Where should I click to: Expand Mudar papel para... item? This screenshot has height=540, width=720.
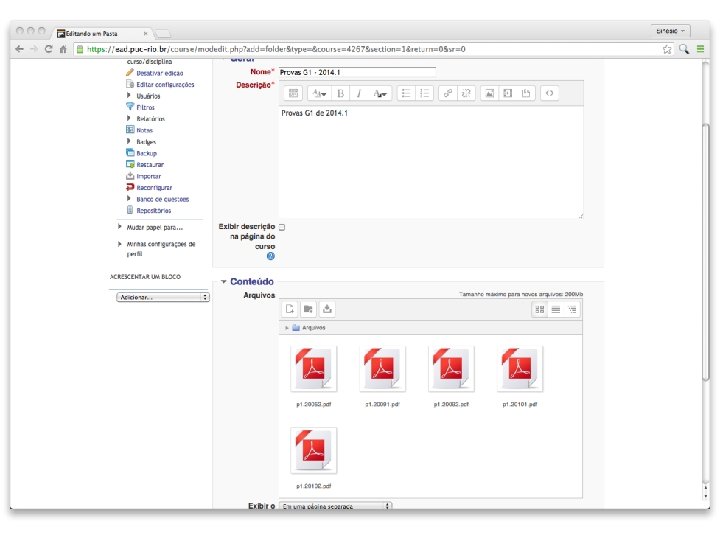(119, 226)
